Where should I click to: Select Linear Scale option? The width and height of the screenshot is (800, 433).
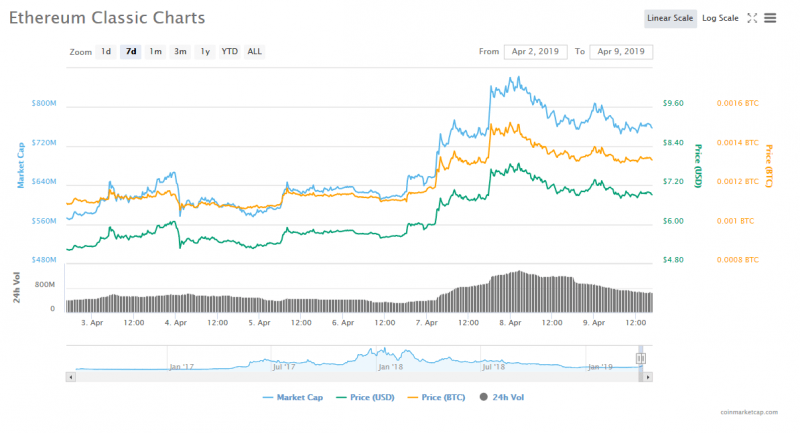pos(671,18)
